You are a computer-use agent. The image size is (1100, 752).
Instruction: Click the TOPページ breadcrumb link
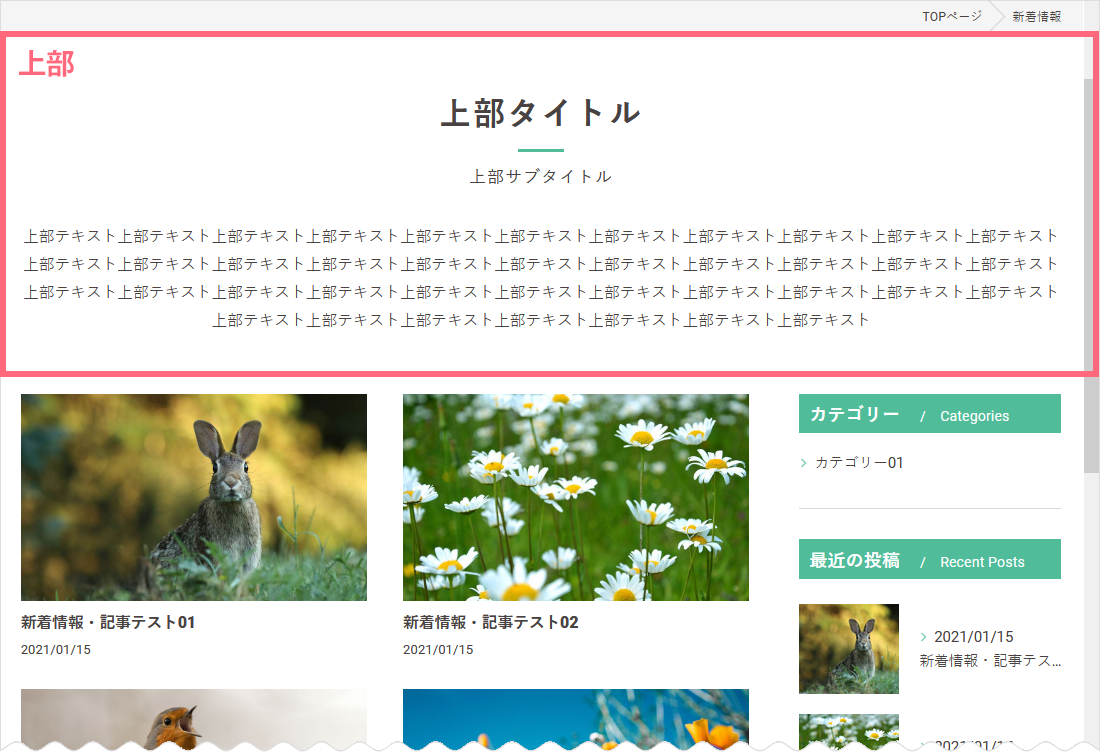951,16
